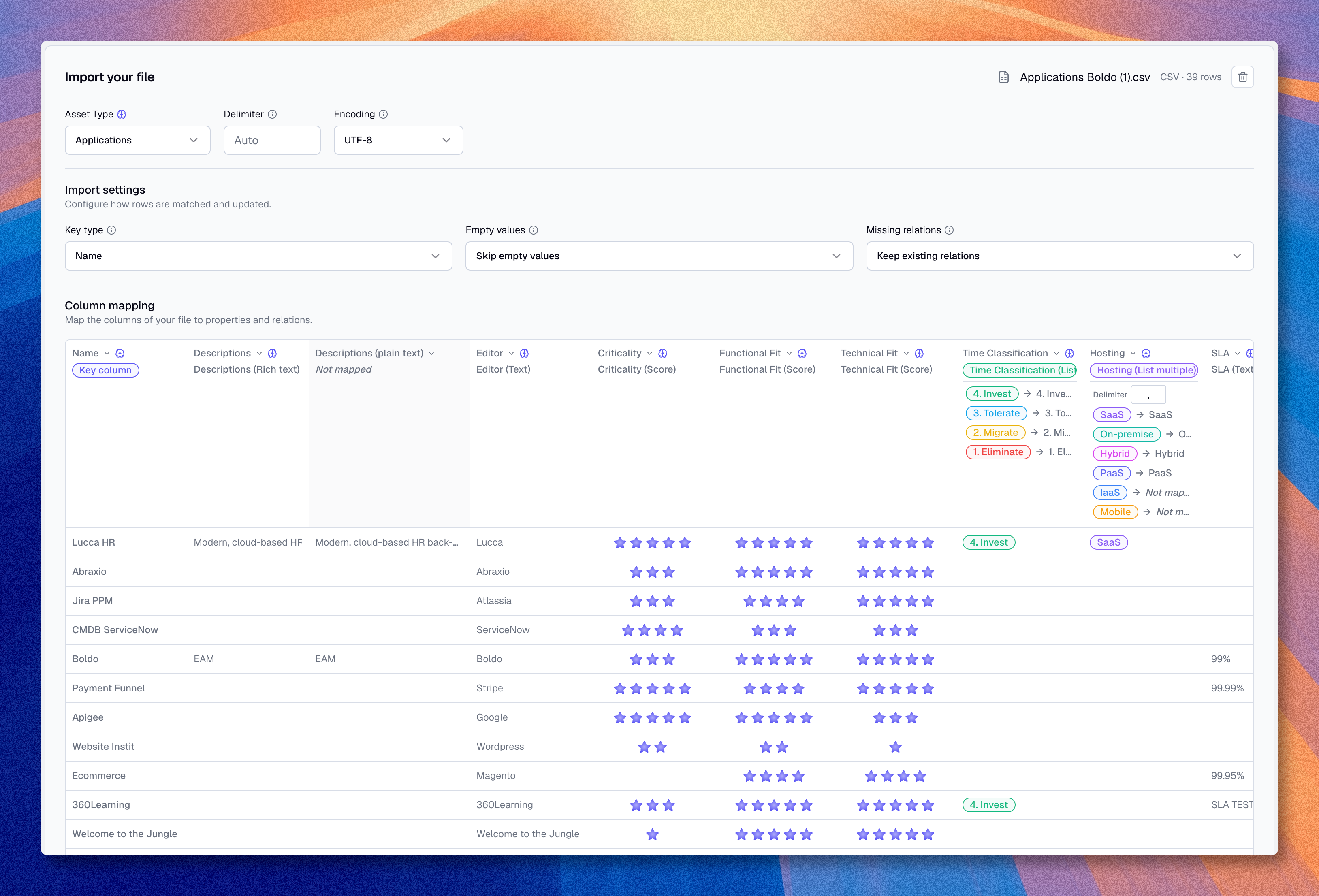Click the info icon next to Encoding
The height and width of the screenshot is (896, 1319).
[383, 114]
